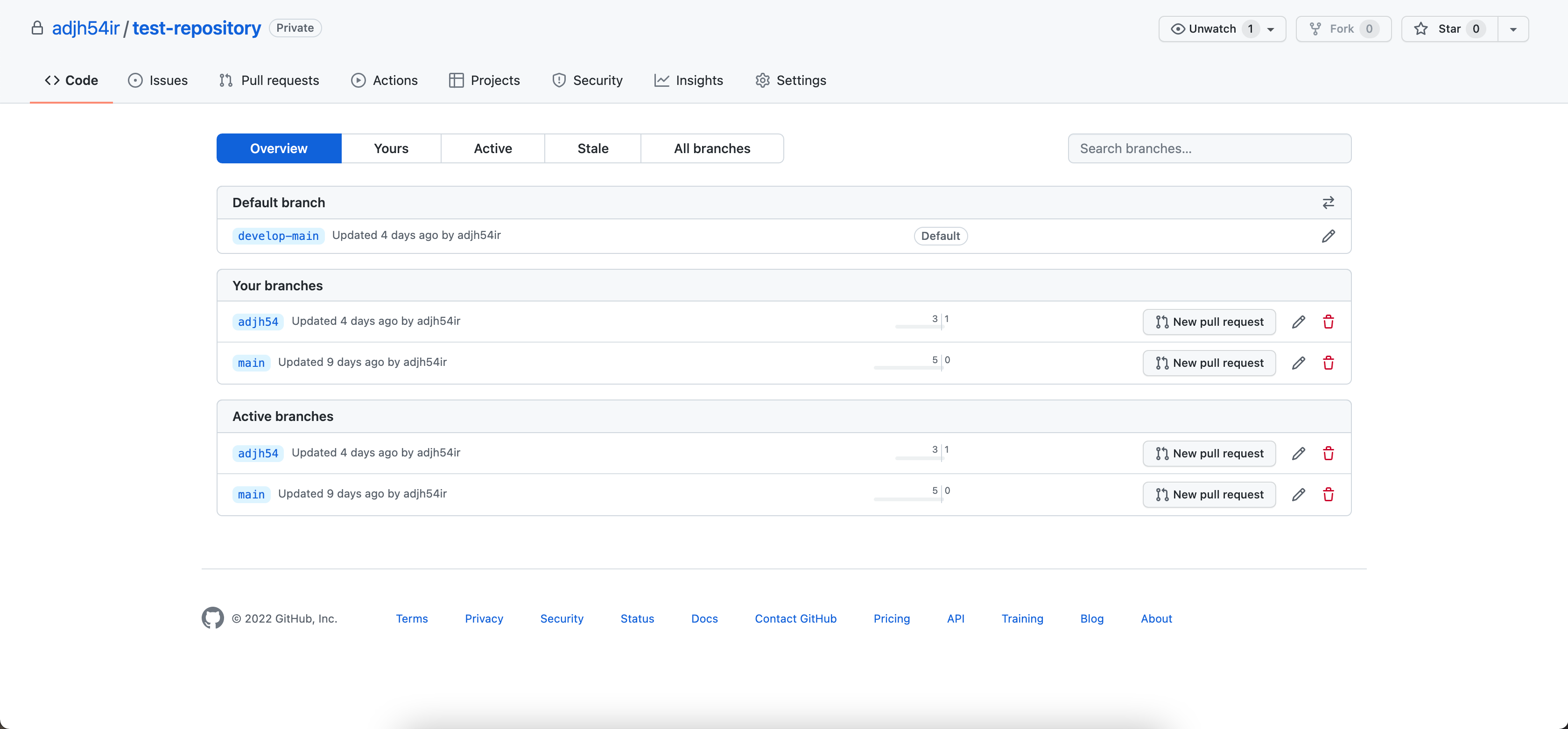This screenshot has width=1568, height=729.
Task: Expand the Unwatch notifications dropdown arrow
Action: 1271,29
